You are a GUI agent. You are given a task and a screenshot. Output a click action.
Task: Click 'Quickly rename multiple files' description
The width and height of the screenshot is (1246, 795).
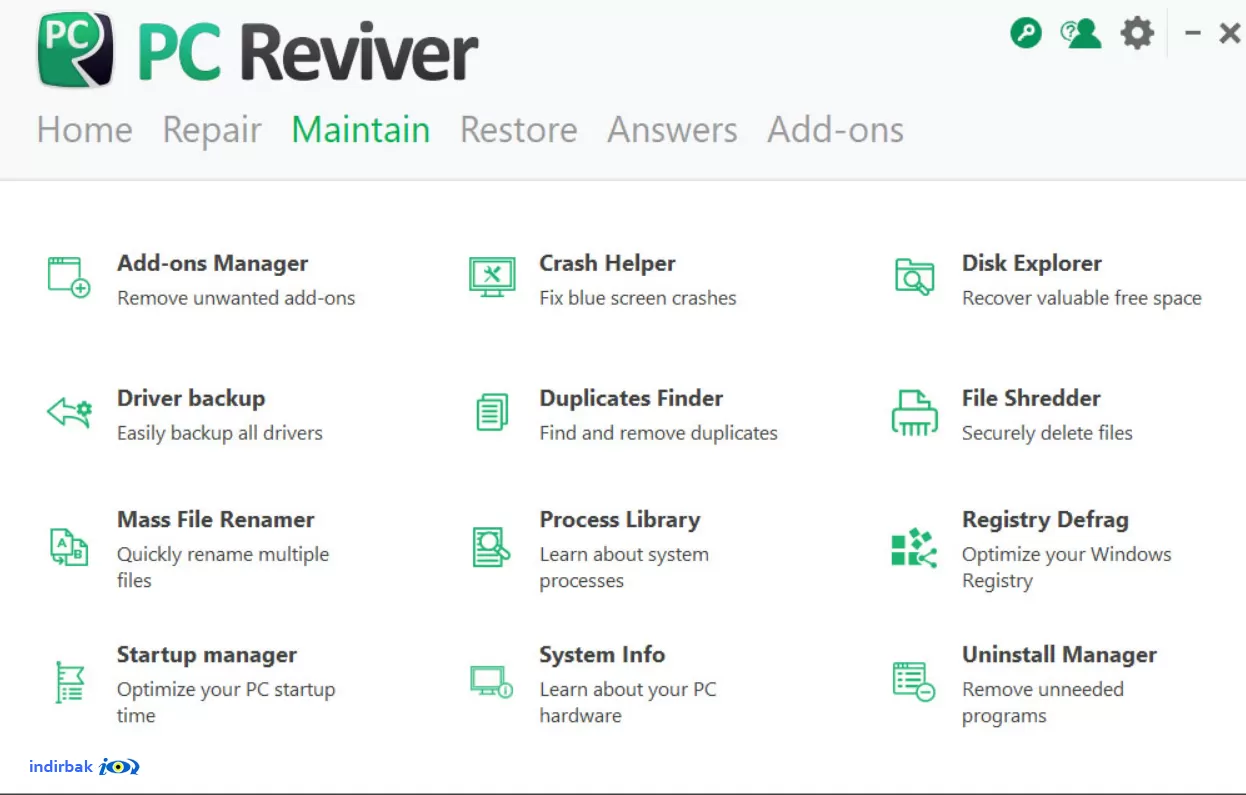[223, 567]
